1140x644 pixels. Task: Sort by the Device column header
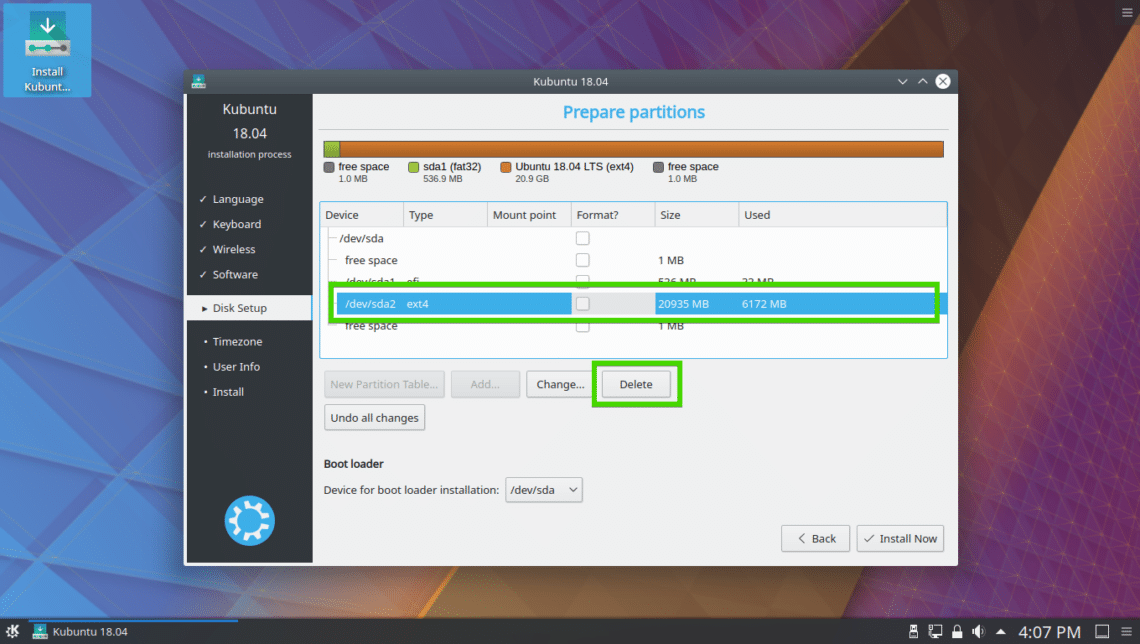click(361, 215)
